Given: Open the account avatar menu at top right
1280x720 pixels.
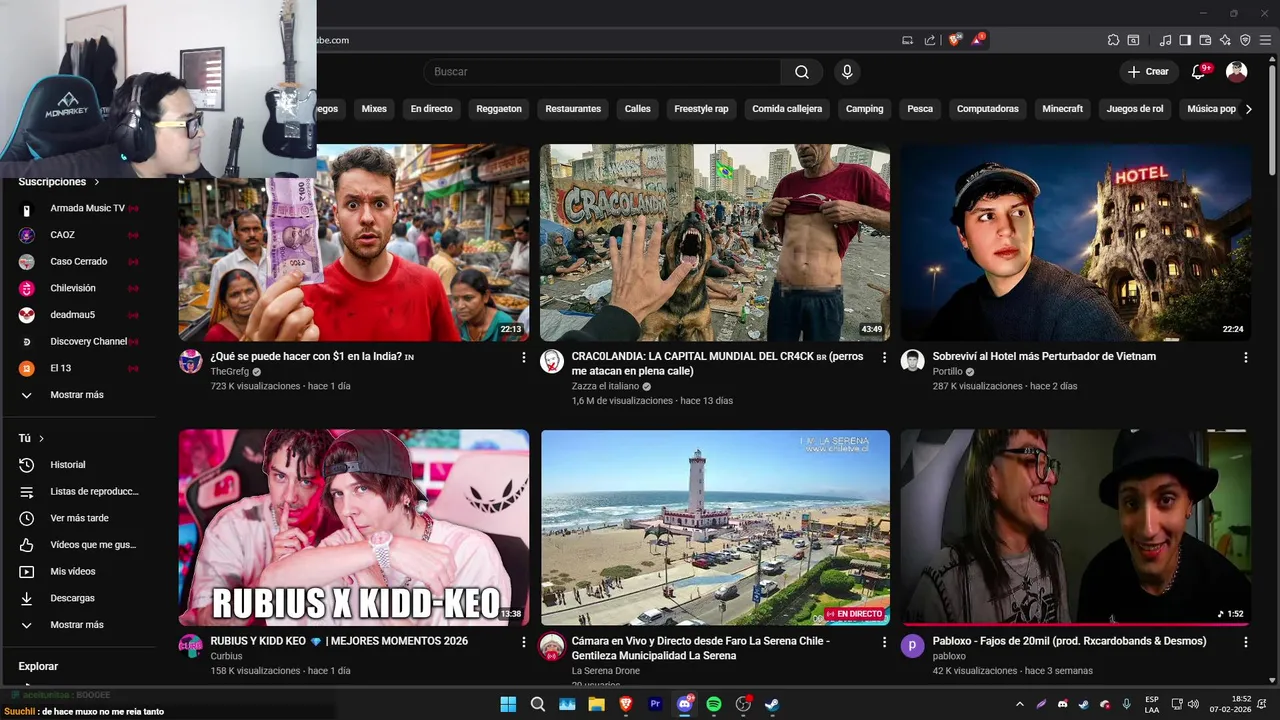Looking at the screenshot, I should 1237,72.
